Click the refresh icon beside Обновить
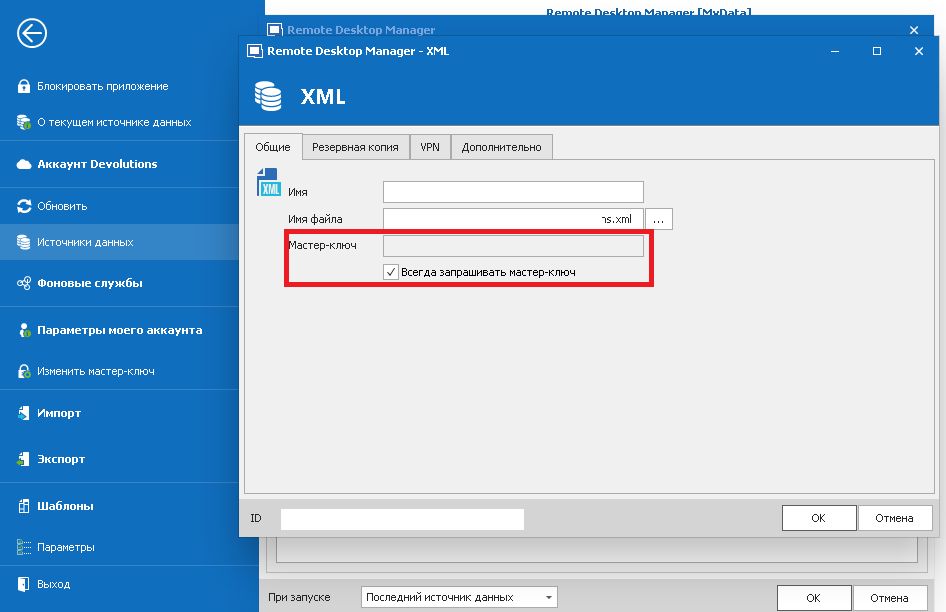The image size is (946, 612). [x=24, y=206]
